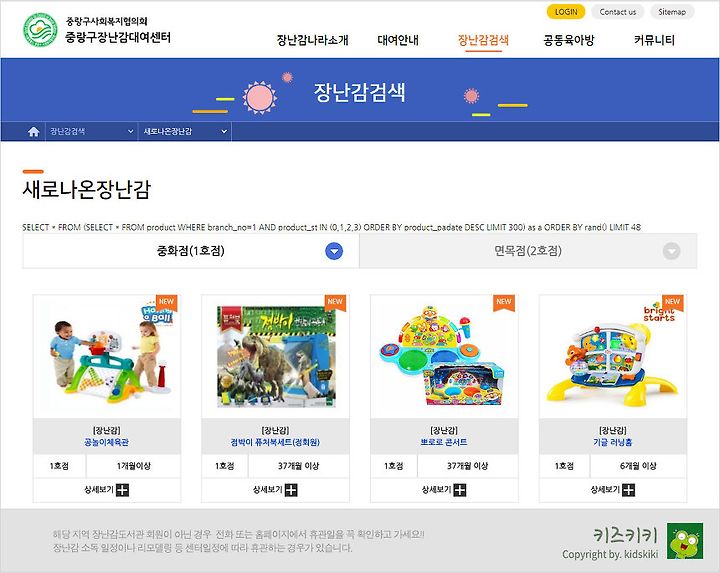The image size is (720, 573).
Task: Click plus icon under 뽀로로 콘서트
Action: click(x=460, y=490)
